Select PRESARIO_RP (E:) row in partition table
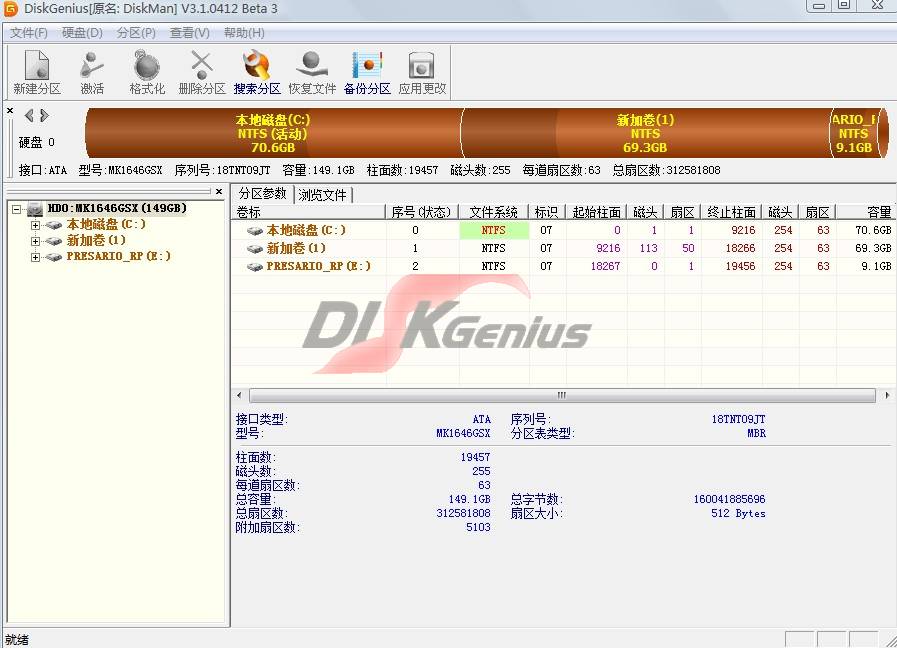897x648 pixels. (563, 266)
